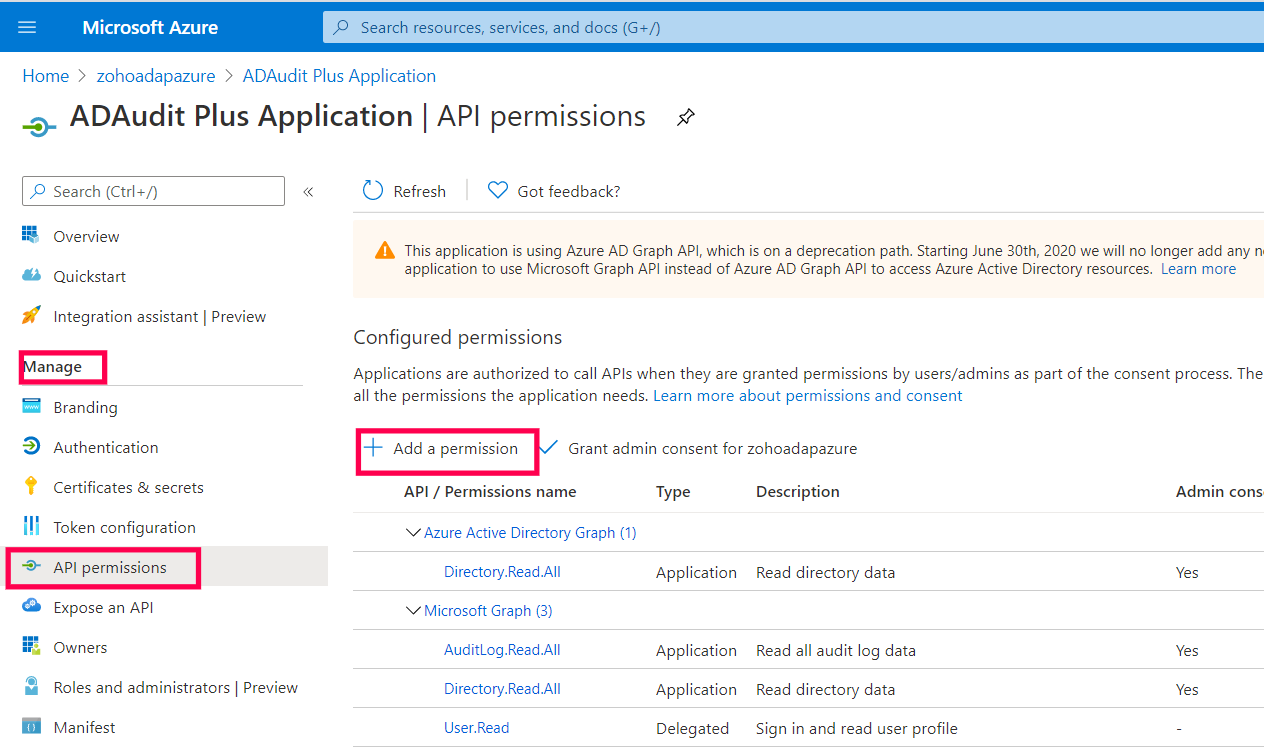Open the Token configuration page
Screen dimensions: 1264x756
tap(124, 527)
